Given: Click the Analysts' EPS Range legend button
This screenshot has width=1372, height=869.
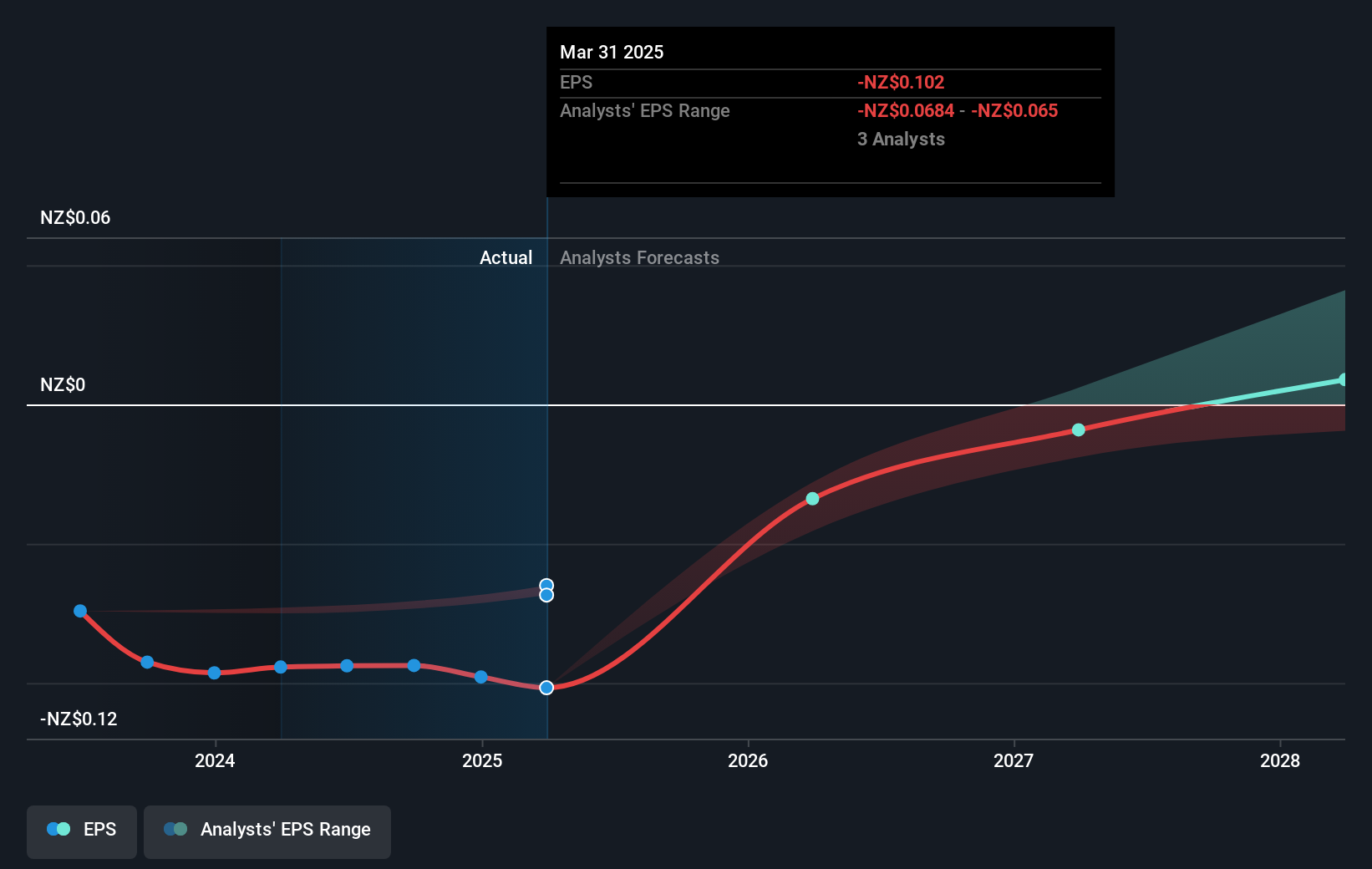Looking at the screenshot, I should click(x=267, y=831).
